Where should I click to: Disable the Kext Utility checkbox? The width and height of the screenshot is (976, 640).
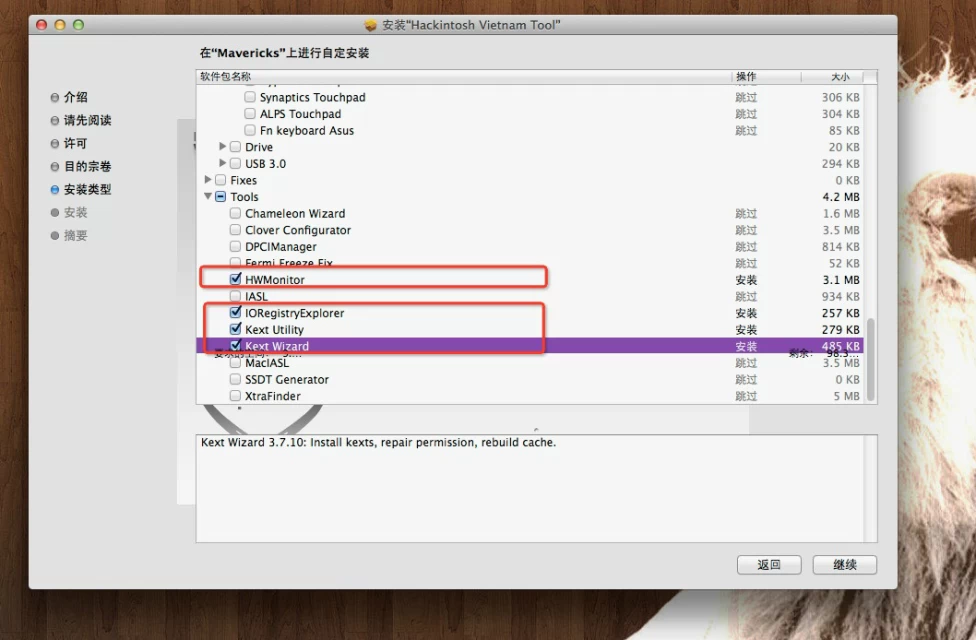(236, 329)
